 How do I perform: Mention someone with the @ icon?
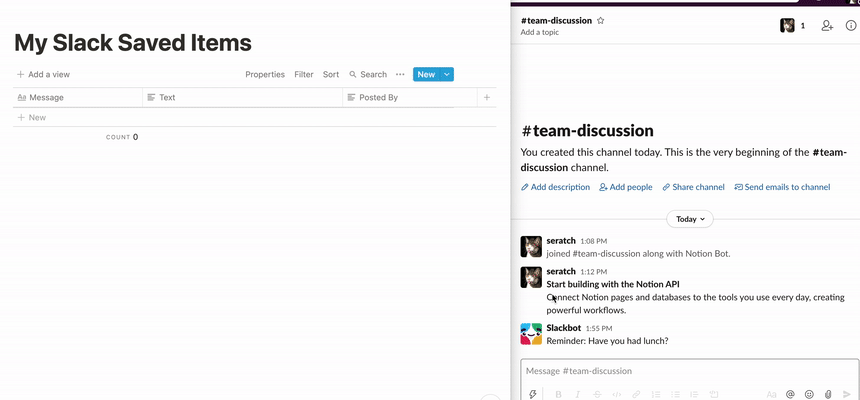[790, 394]
